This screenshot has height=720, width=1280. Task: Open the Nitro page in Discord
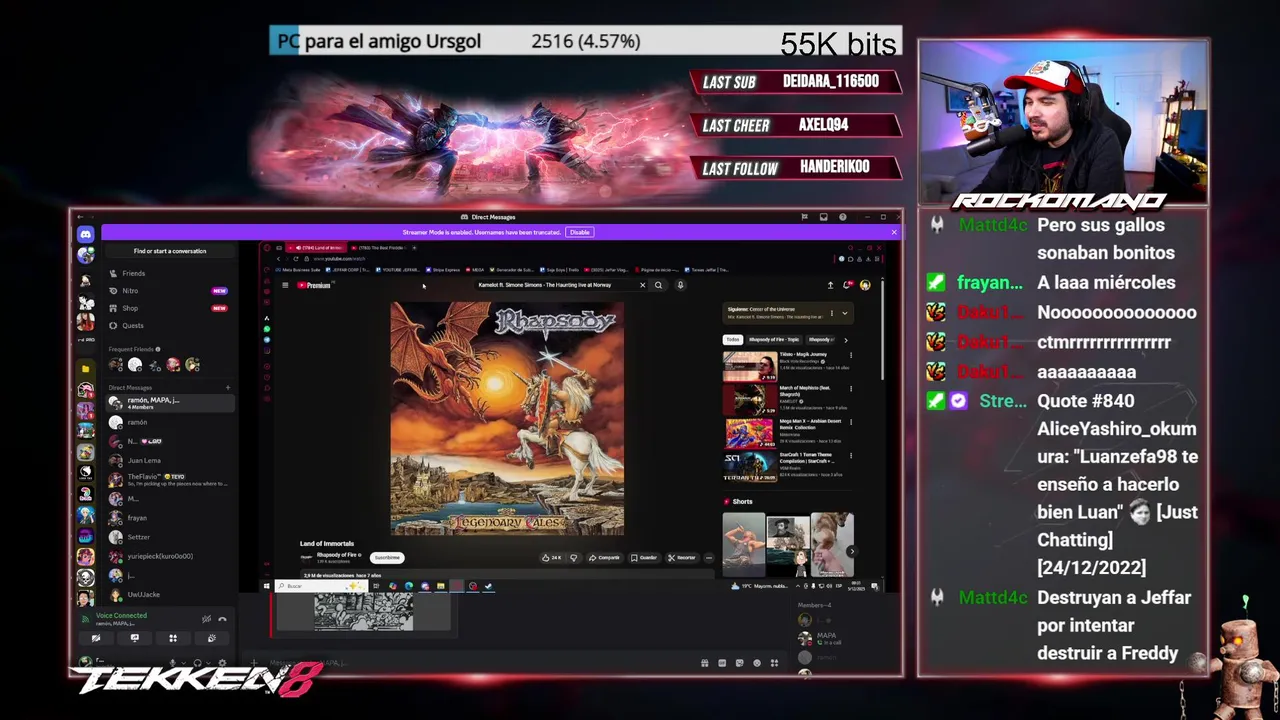click(x=168, y=291)
